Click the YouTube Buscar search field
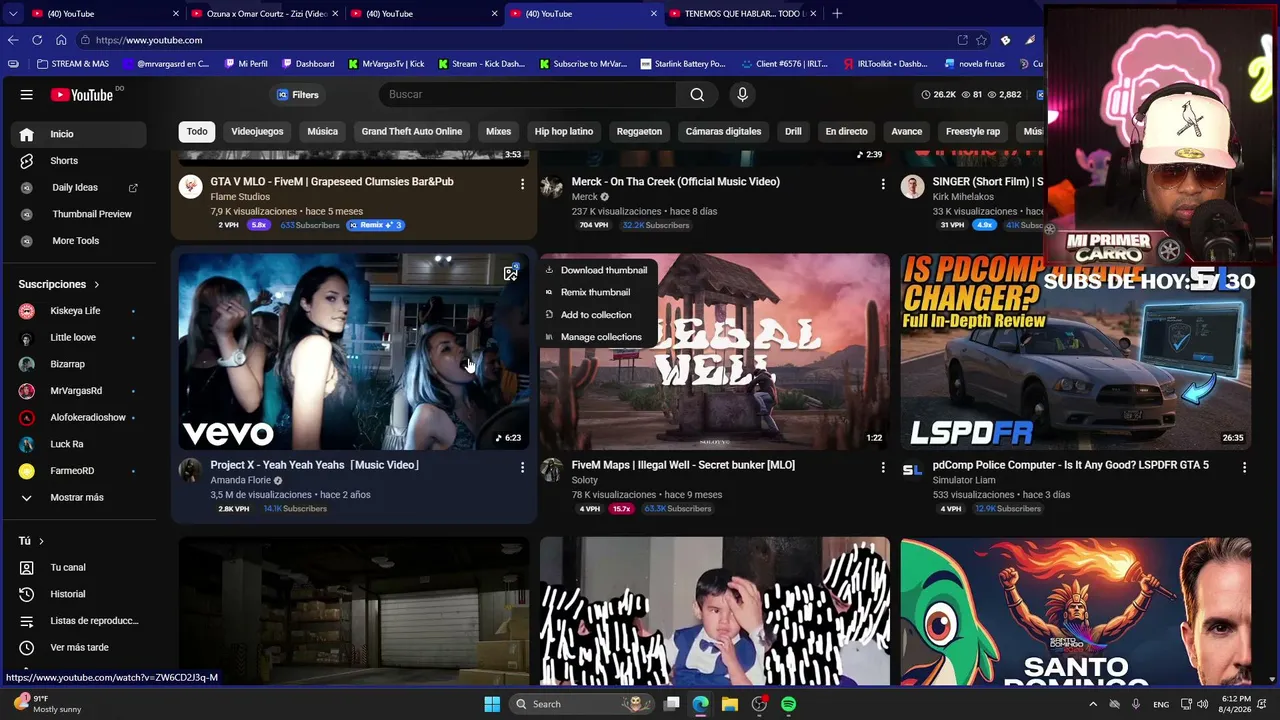The image size is (1280, 720). pos(528,95)
